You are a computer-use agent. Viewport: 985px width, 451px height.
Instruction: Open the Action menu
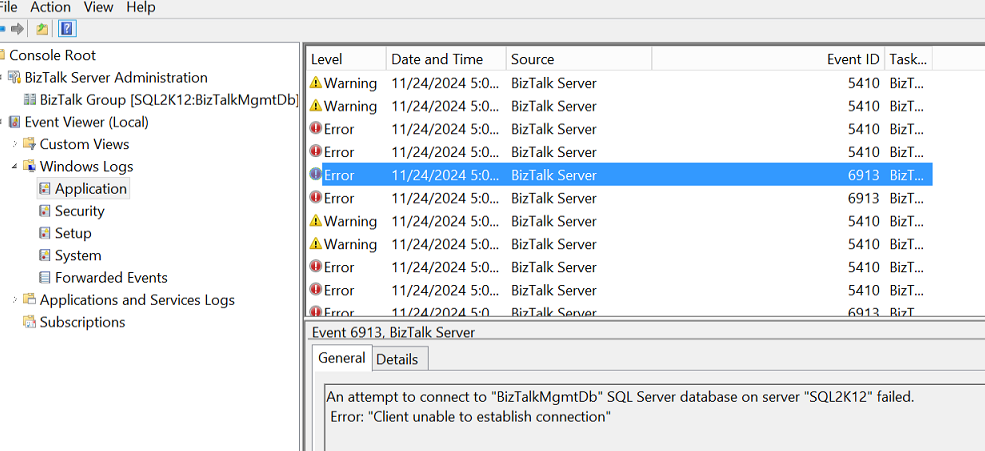click(x=50, y=8)
